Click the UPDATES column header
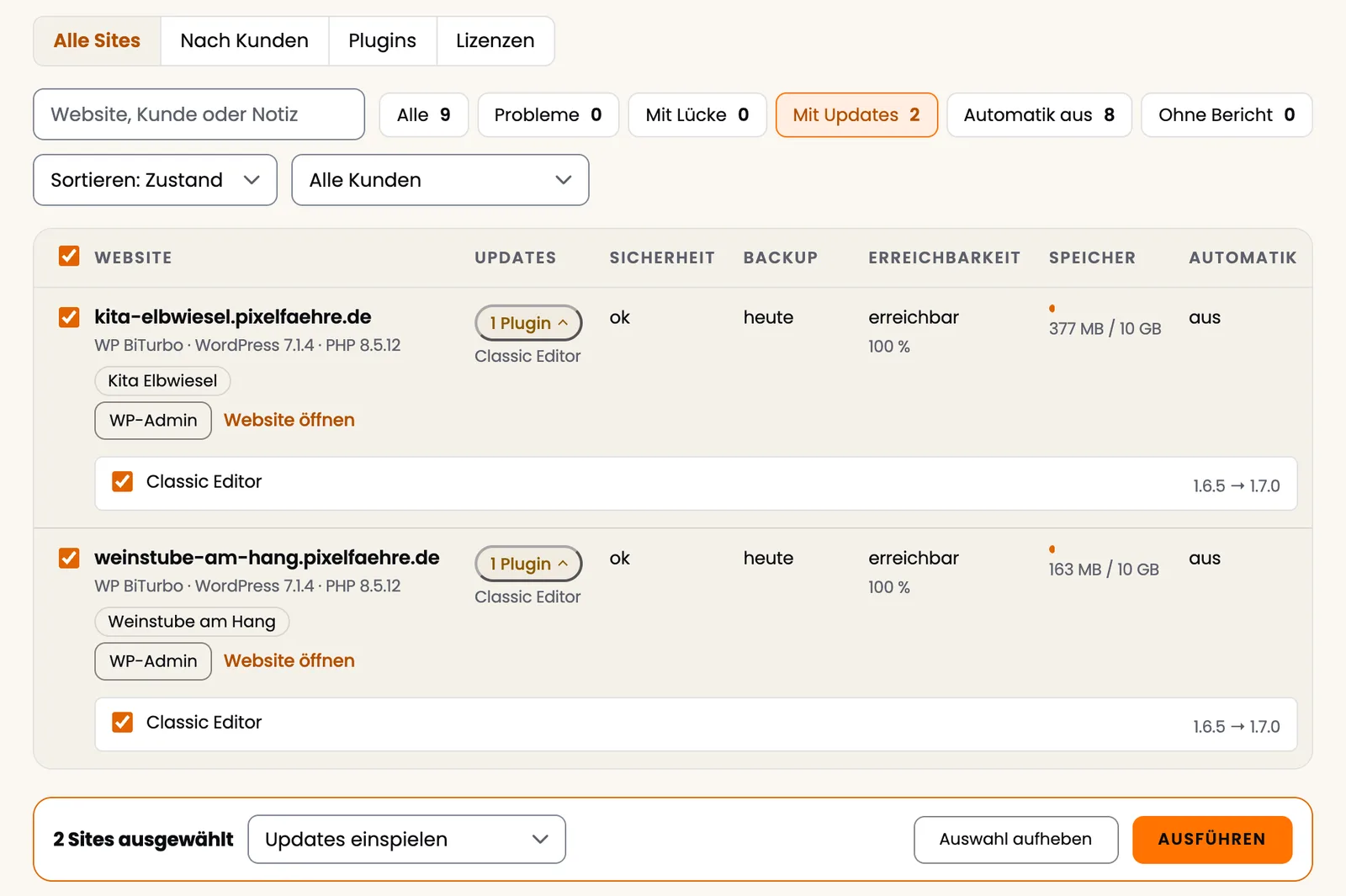1346x896 pixels. [515, 257]
